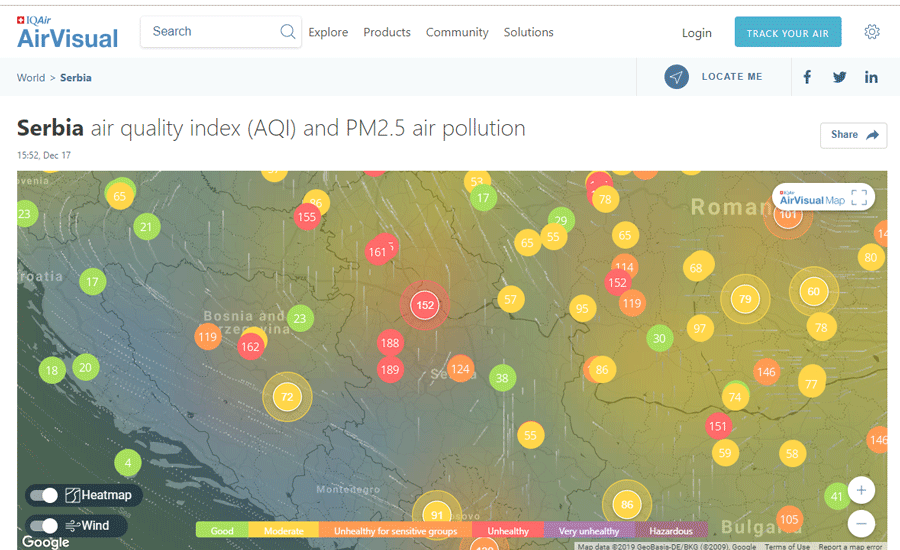Image resolution: width=900 pixels, height=550 pixels.
Task: Open the Products menu
Action: tap(387, 32)
